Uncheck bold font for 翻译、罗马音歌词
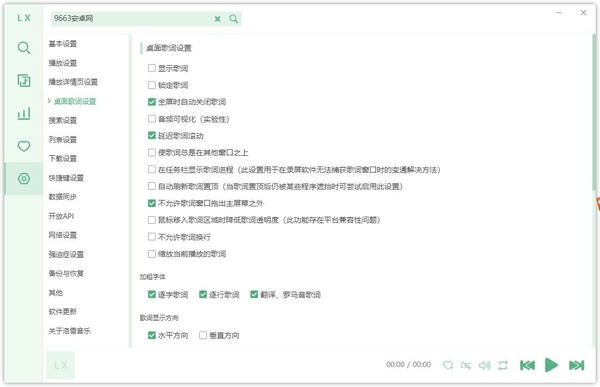 (x=254, y=294)
